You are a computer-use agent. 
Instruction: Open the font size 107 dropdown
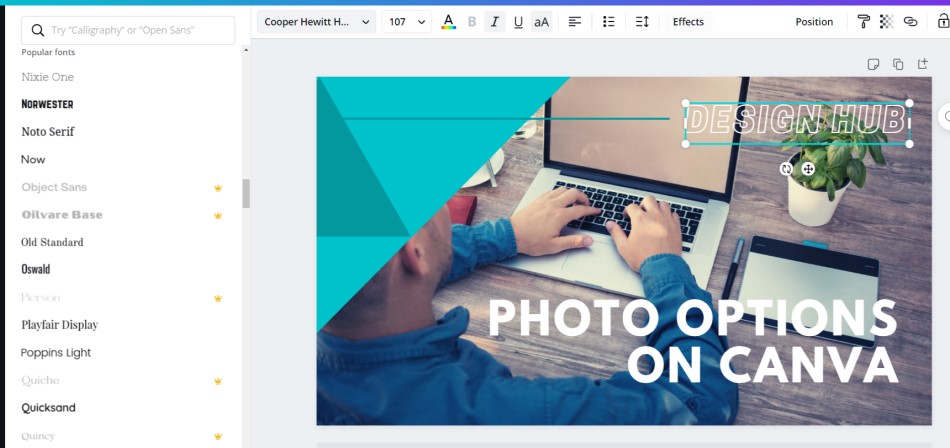[x=407, y=22]
